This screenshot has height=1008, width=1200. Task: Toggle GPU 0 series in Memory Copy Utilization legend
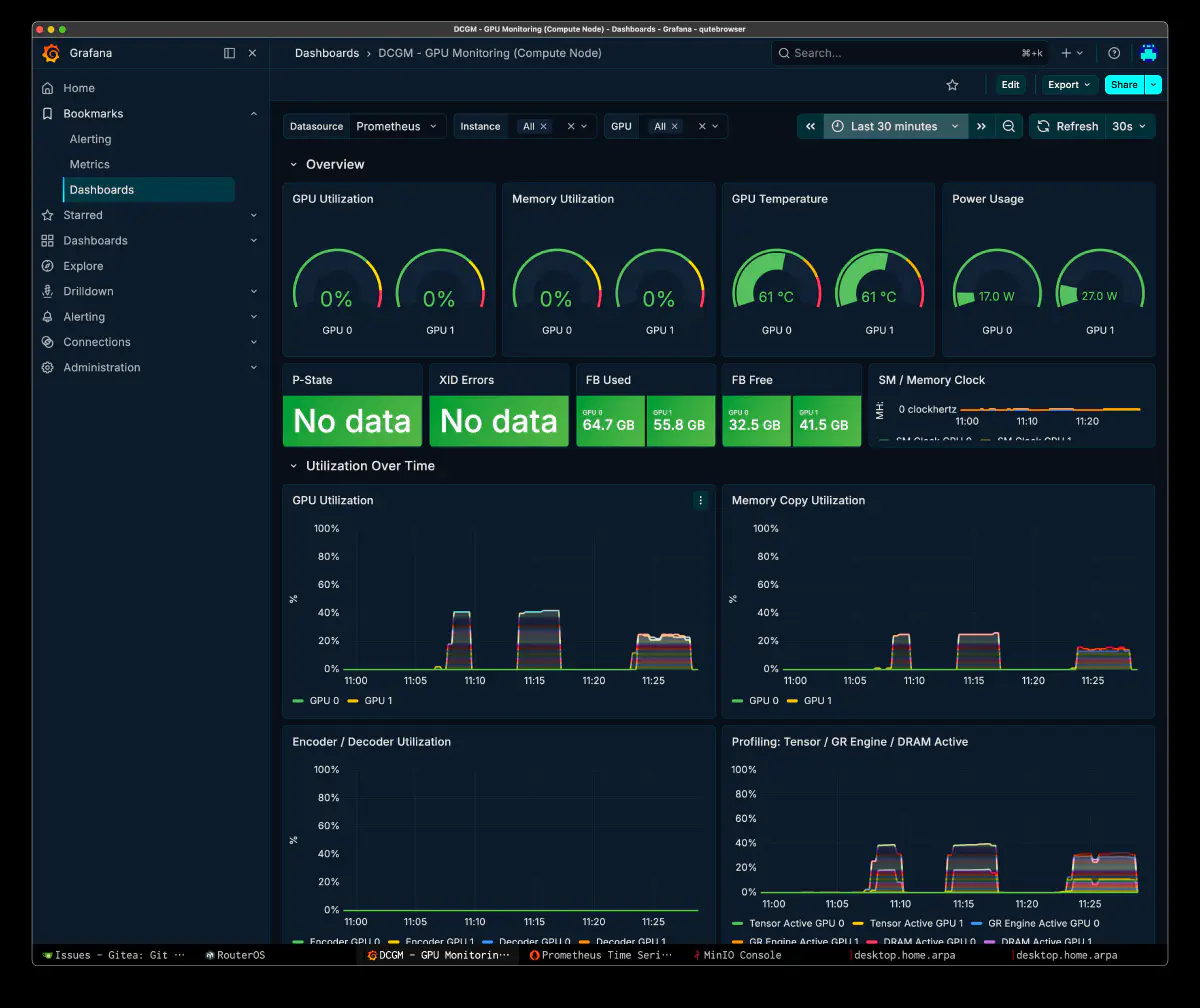tap(764, 701)
